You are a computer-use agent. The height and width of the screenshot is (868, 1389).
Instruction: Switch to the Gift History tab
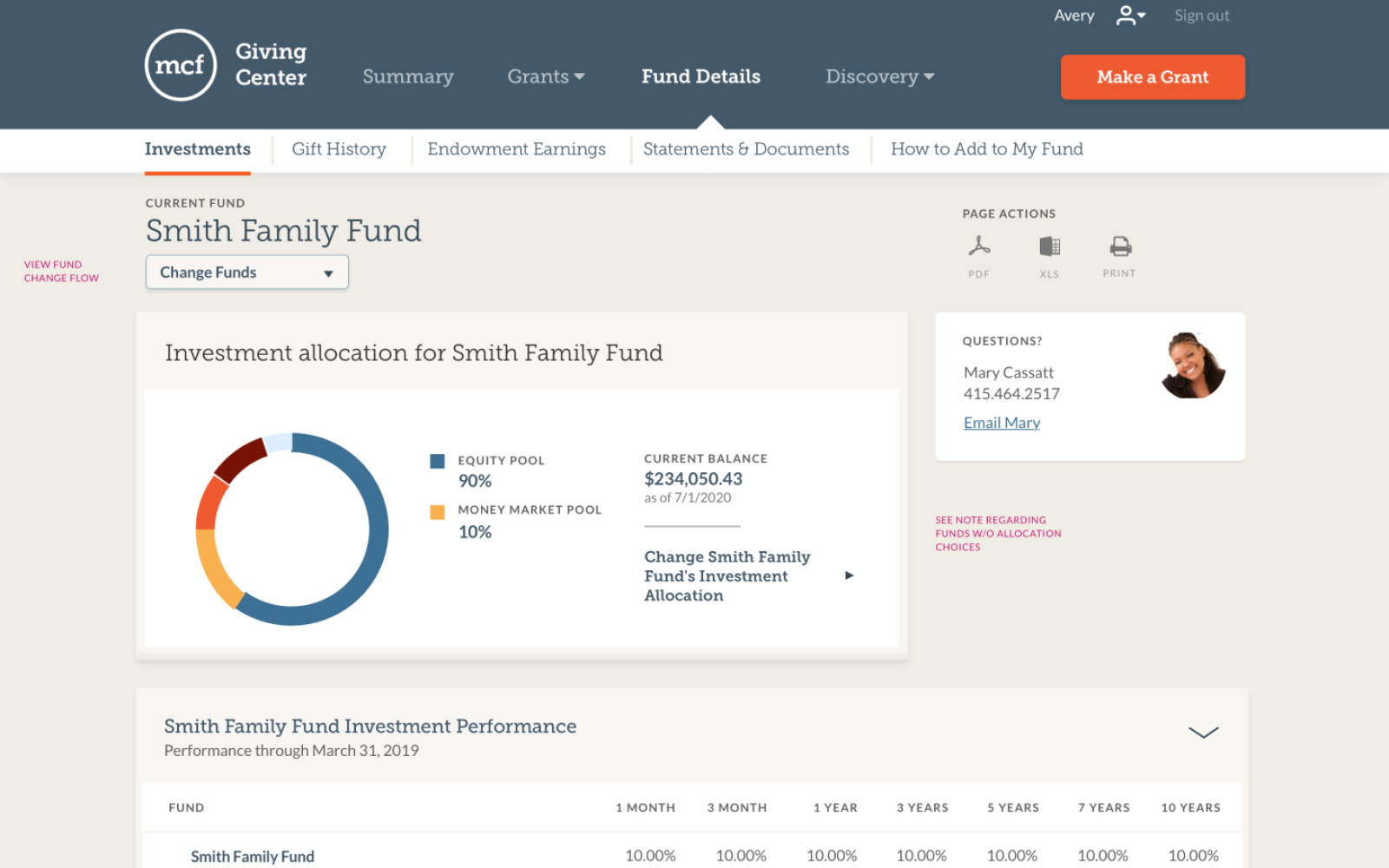[x=339, y=149]
